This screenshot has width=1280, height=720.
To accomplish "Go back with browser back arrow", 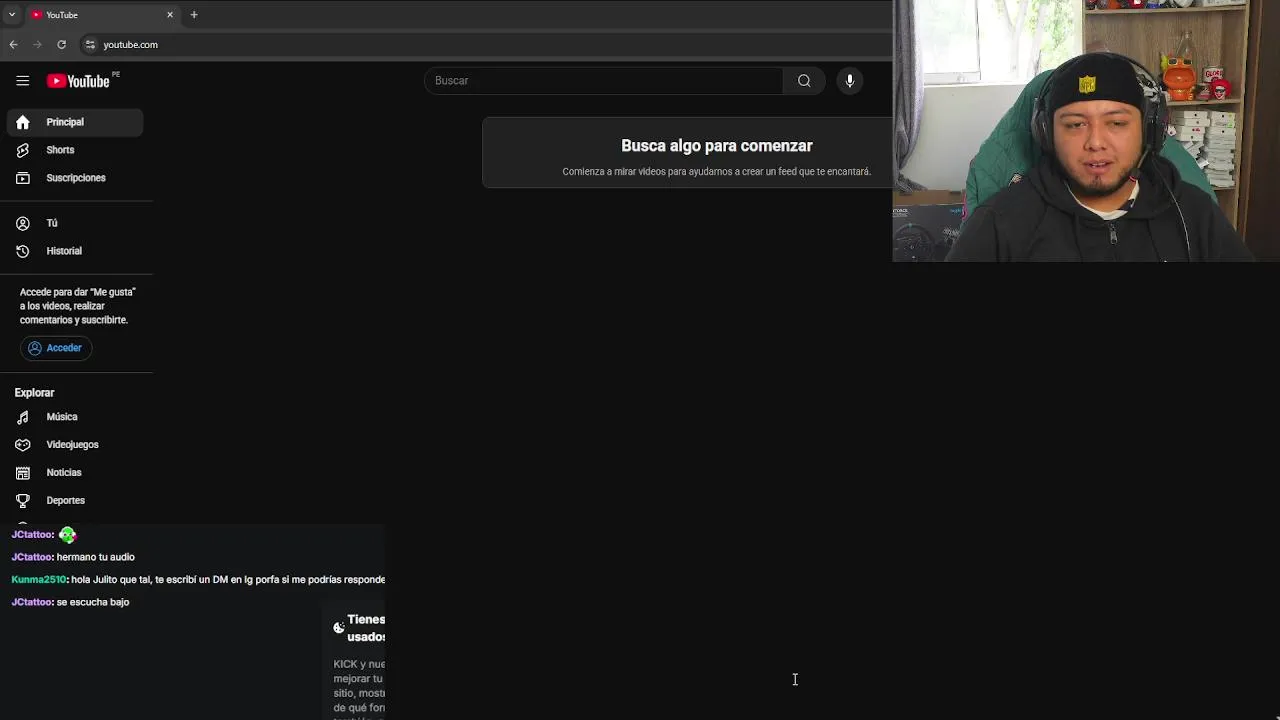I will [x=13, y=45].
